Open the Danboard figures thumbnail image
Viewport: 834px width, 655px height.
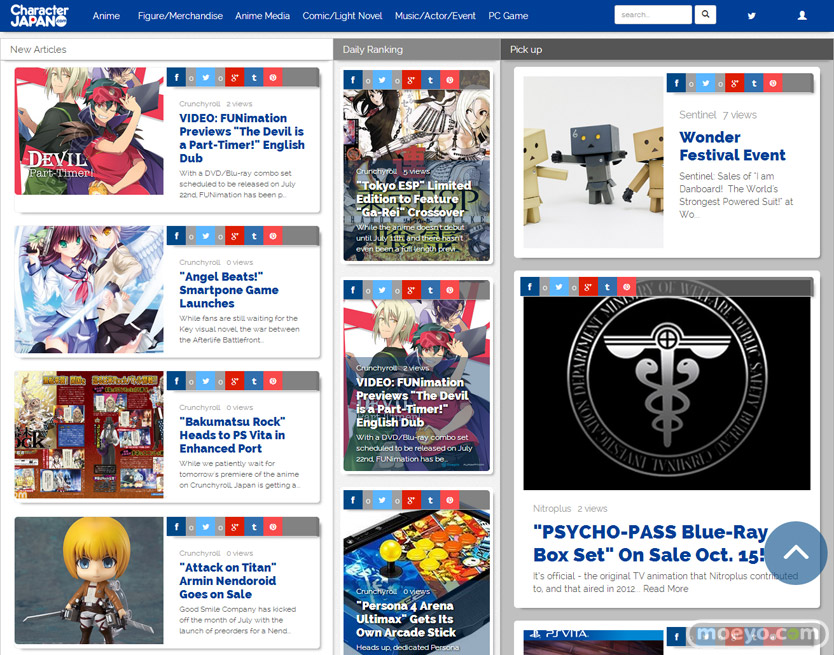(593, 162)
